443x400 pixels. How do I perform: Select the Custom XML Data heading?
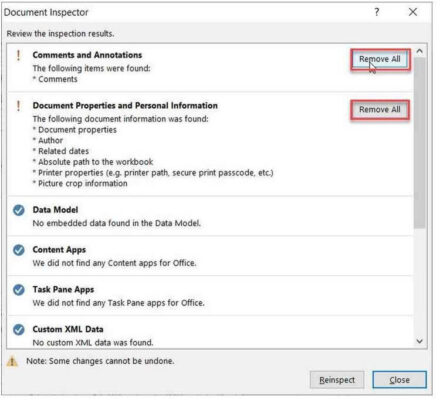[68, 329]
